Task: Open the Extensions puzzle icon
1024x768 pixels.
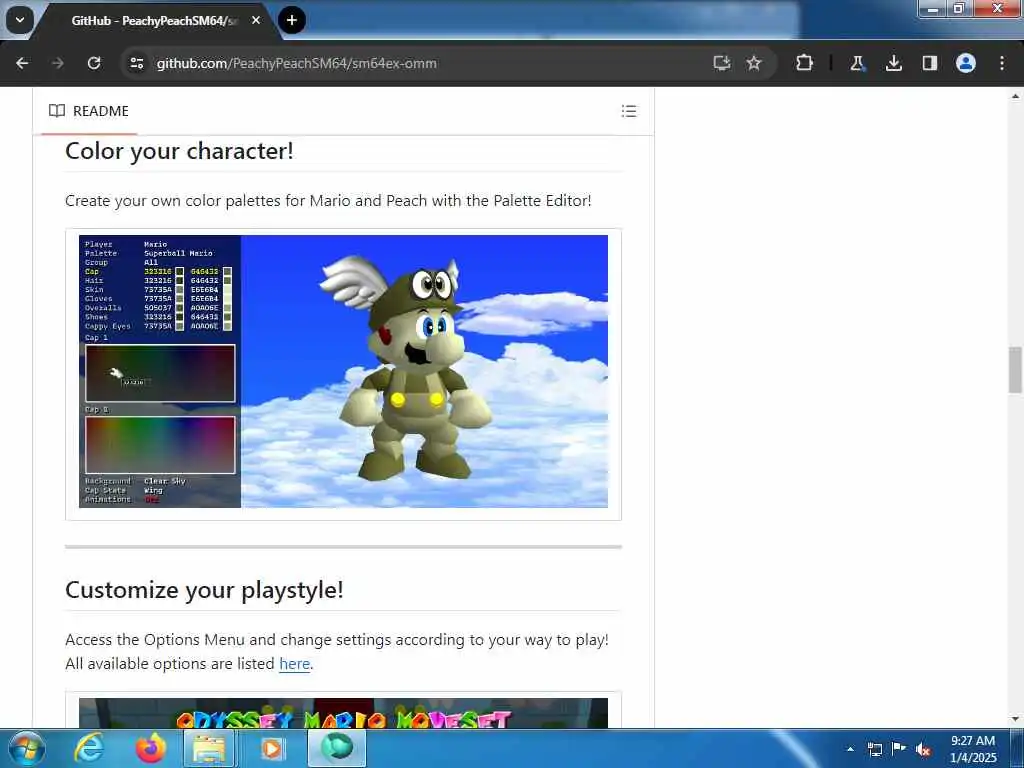Action: tap(805, 63)
